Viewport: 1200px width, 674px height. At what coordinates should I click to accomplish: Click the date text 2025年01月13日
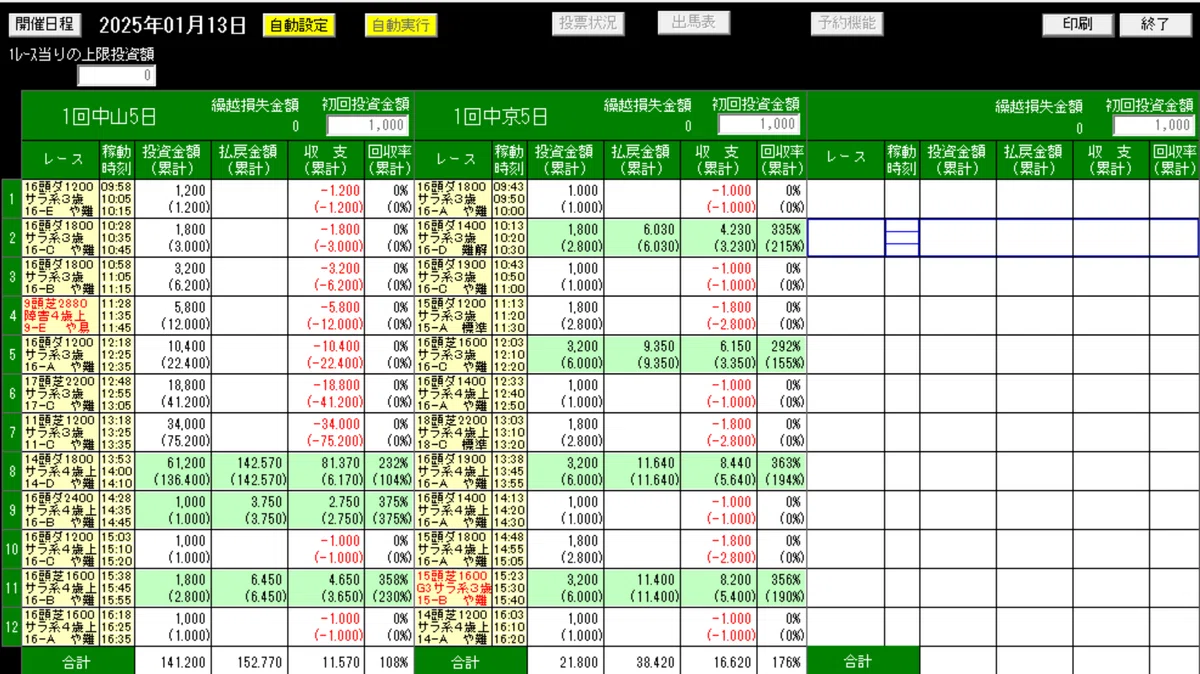pyautogui.click(x=173, y=25)
